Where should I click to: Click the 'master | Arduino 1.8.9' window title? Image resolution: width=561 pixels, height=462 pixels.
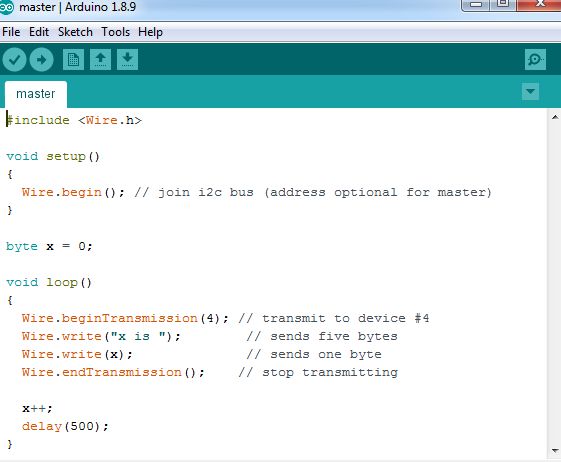point(78,7)
